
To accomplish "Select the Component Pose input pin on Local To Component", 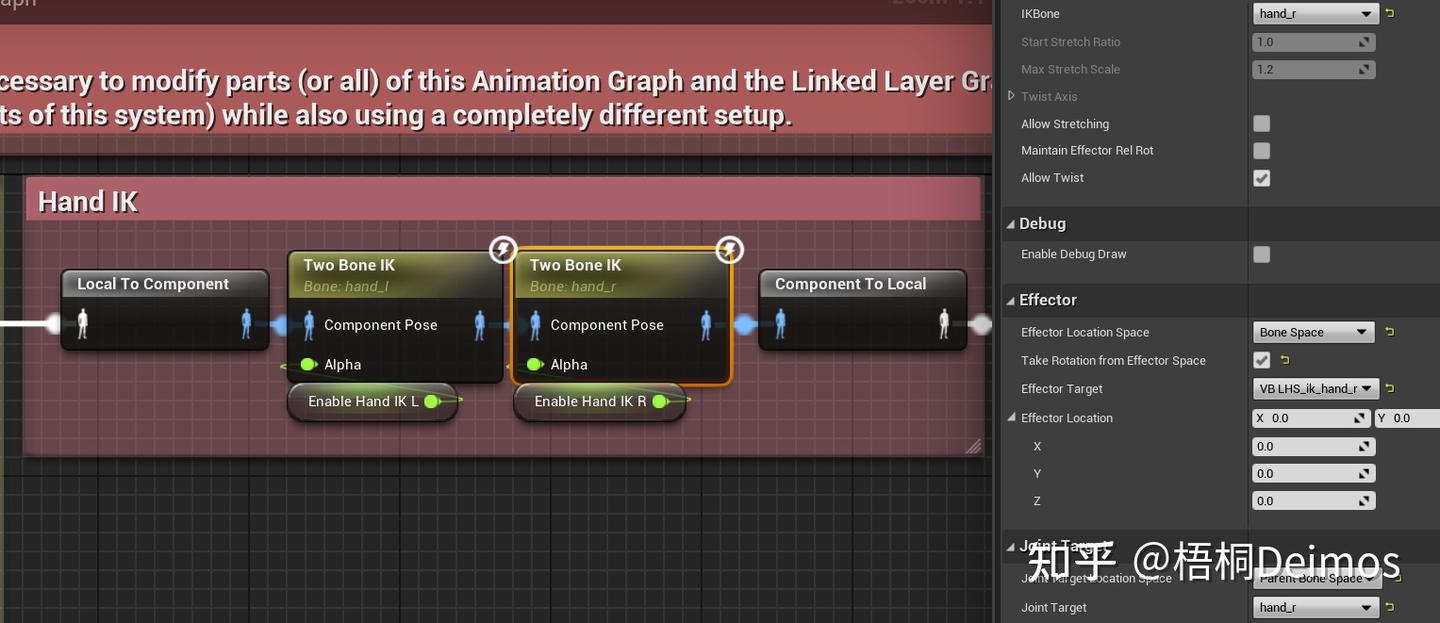I will (x=81, y=324).
